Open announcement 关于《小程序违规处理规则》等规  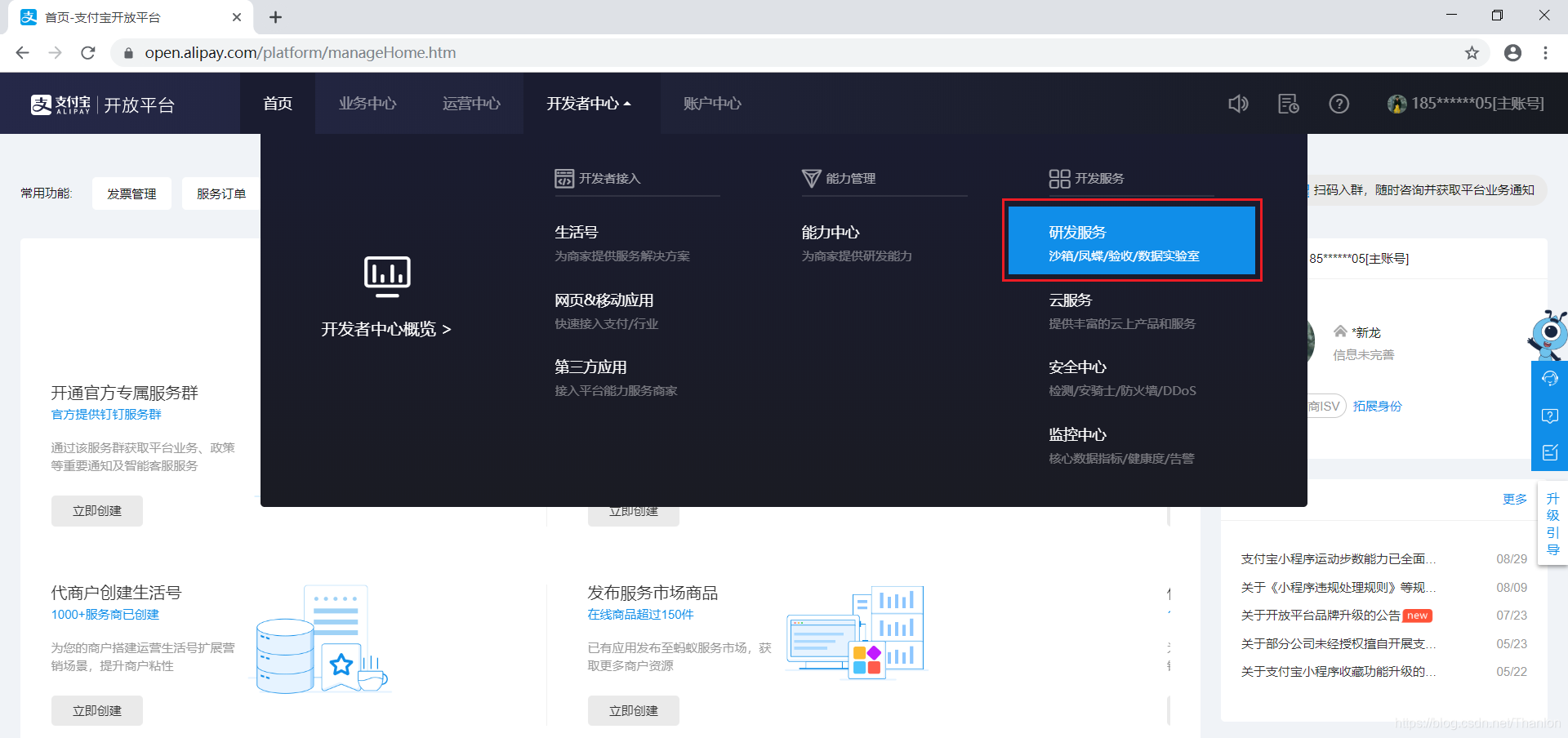pyautogui.click(x=1338, y=587)
